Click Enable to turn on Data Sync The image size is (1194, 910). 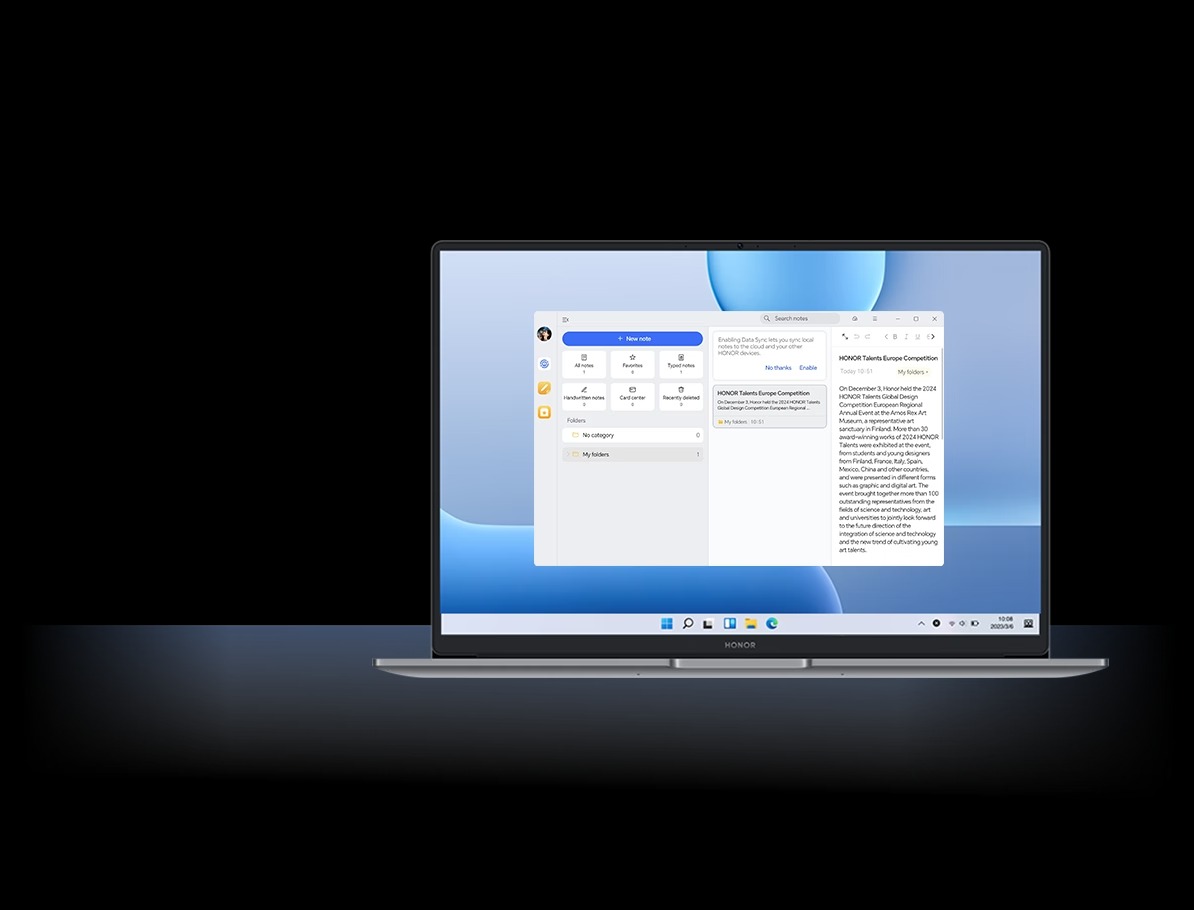point(808,368)
